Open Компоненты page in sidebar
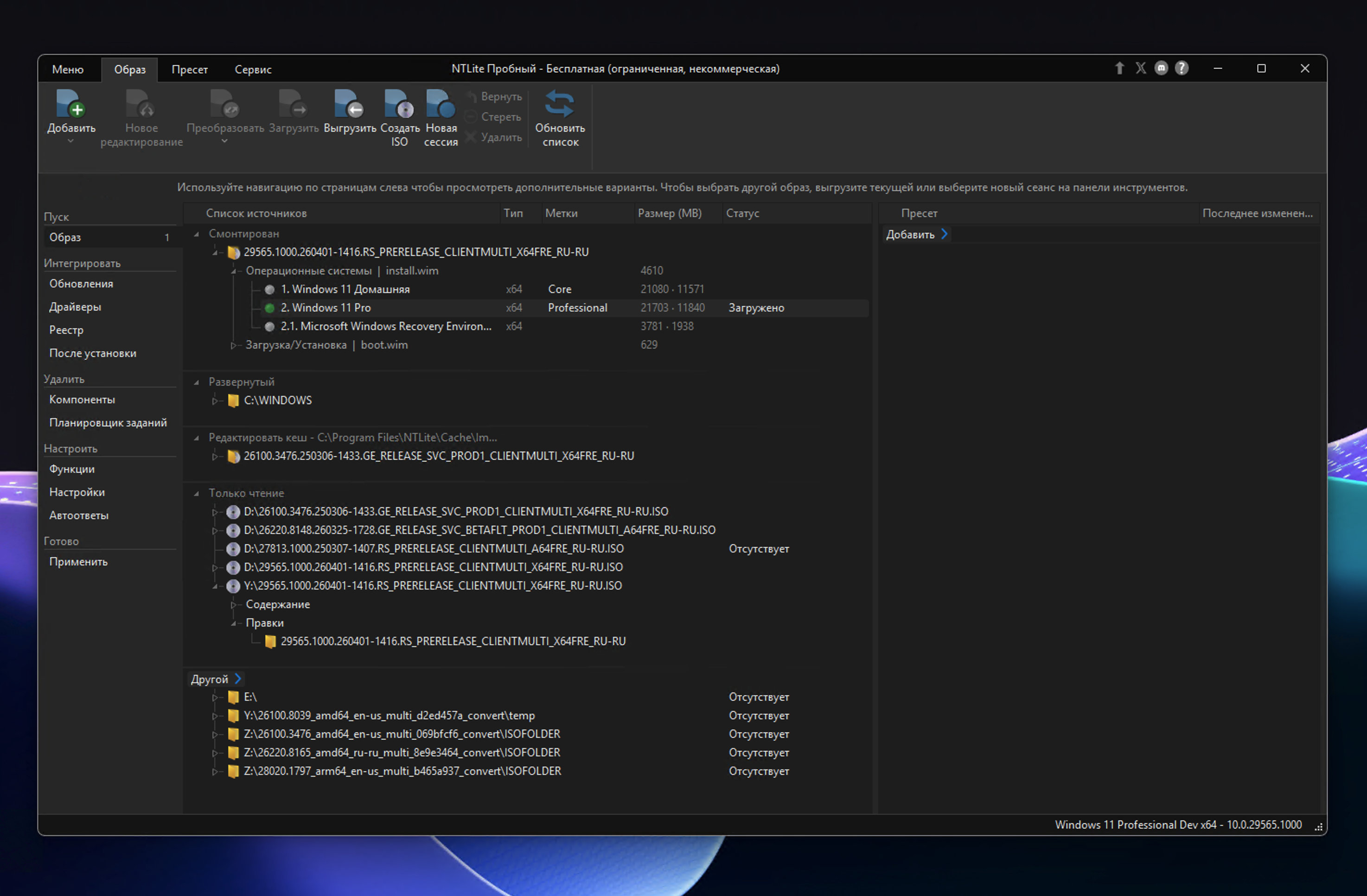This screenshot has height=896, width=1367. [x=82, y=400]
